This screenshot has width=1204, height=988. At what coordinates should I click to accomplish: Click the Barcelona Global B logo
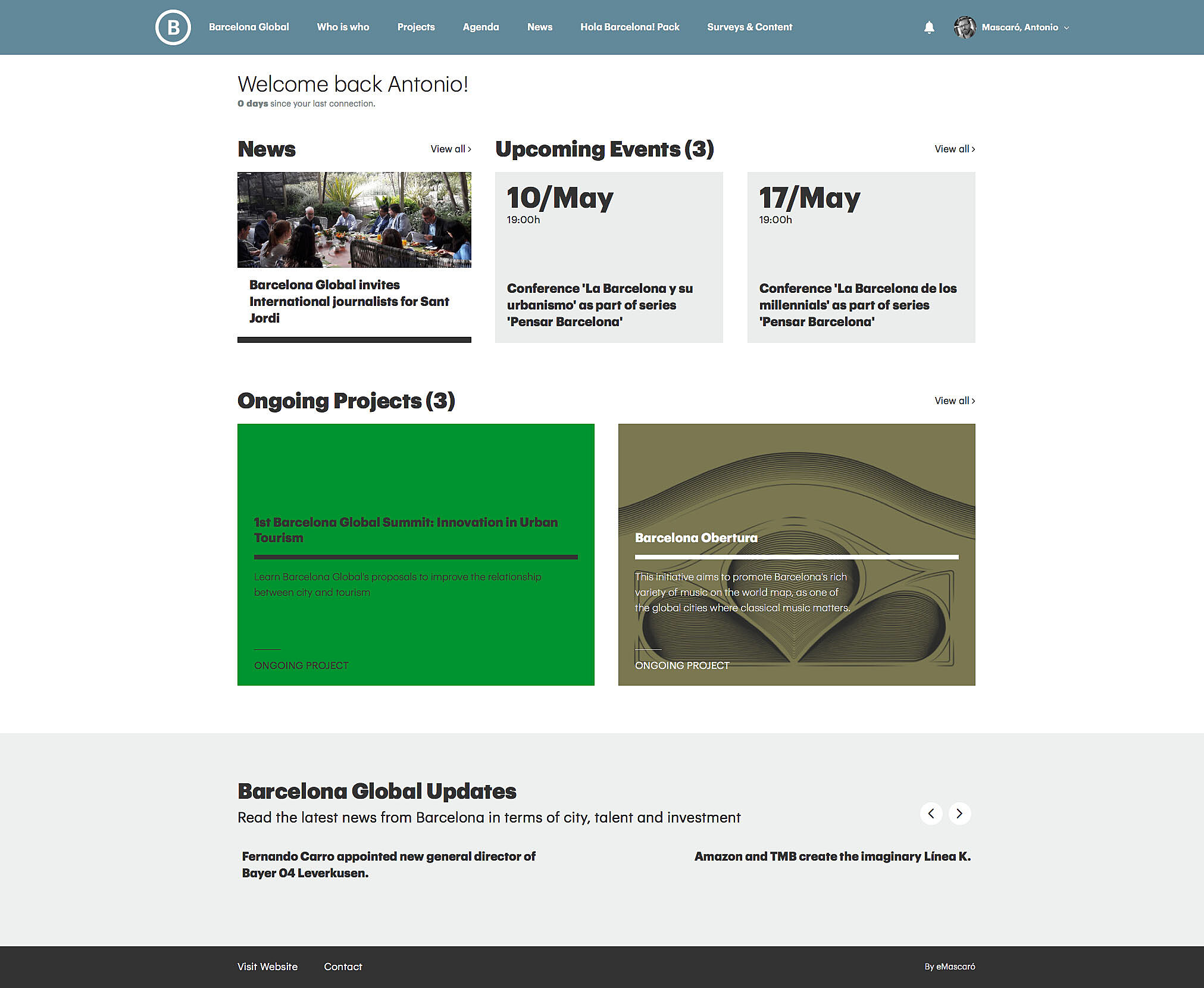click(173, 27)
